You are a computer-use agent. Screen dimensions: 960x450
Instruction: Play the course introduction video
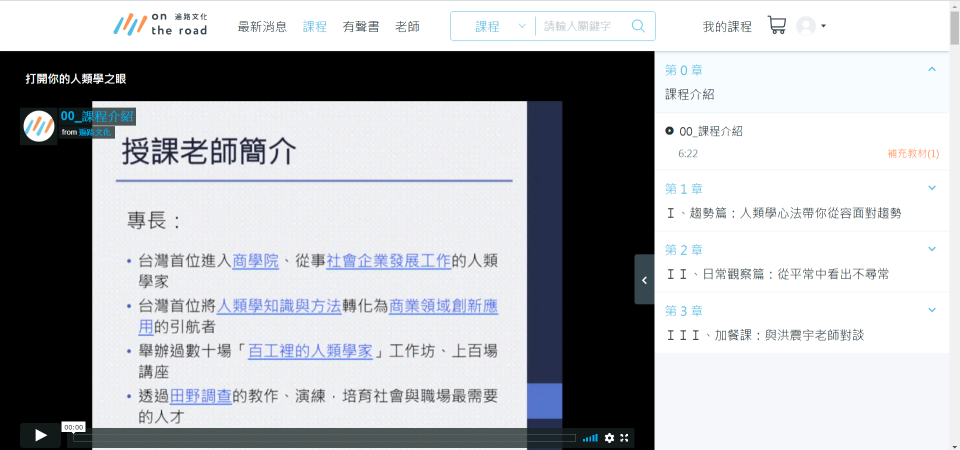point(40,435)
